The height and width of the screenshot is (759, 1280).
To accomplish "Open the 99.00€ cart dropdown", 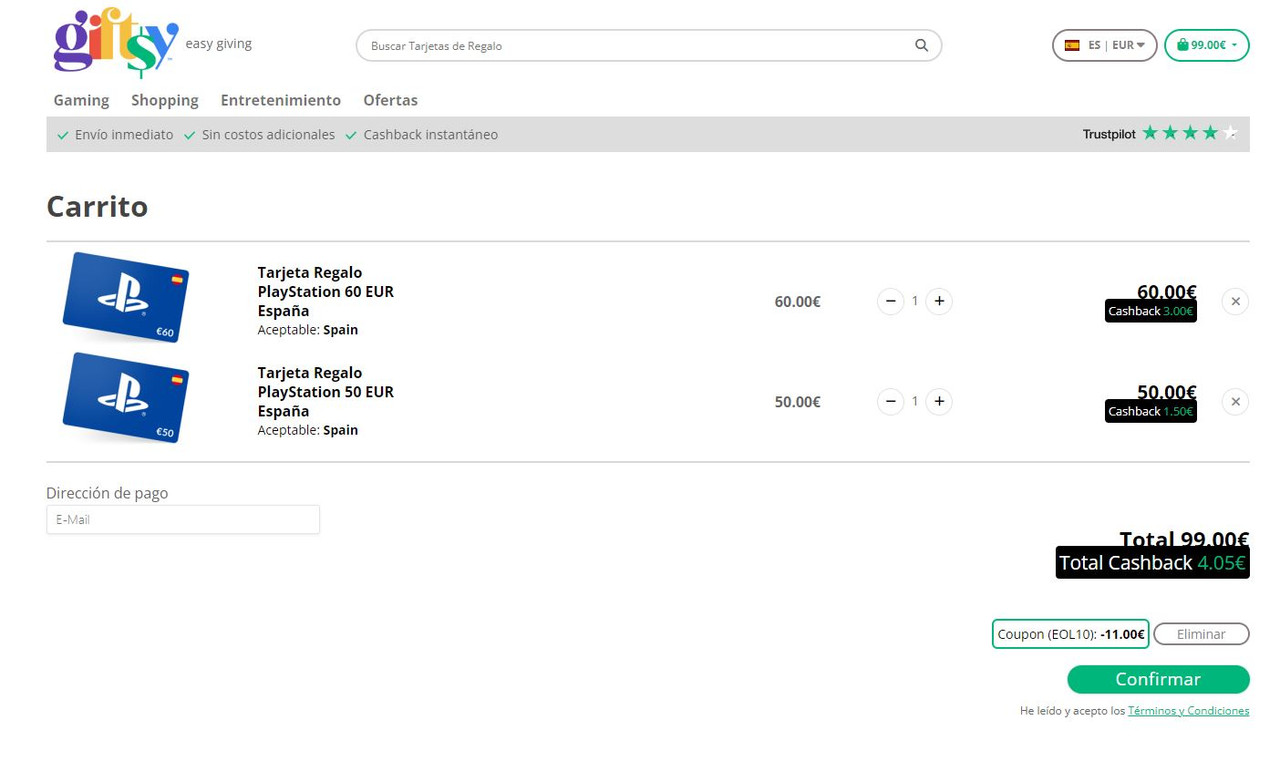I will pyautogui.click(x=1206, y=45).
